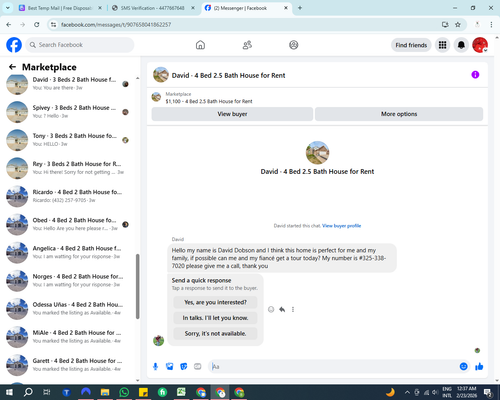Send a thumbs-up like
Screen dimensions: 500x400
[x=479, y=367]
